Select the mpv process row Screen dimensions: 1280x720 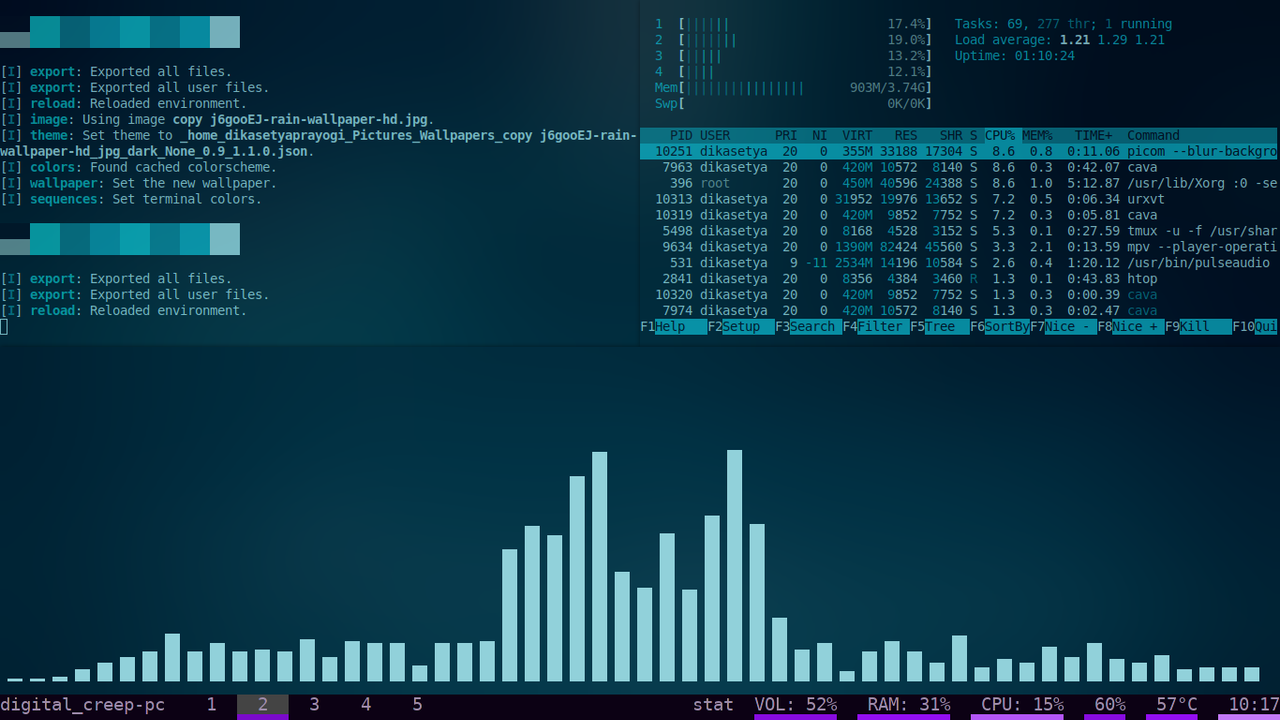[x=959, y=247]
